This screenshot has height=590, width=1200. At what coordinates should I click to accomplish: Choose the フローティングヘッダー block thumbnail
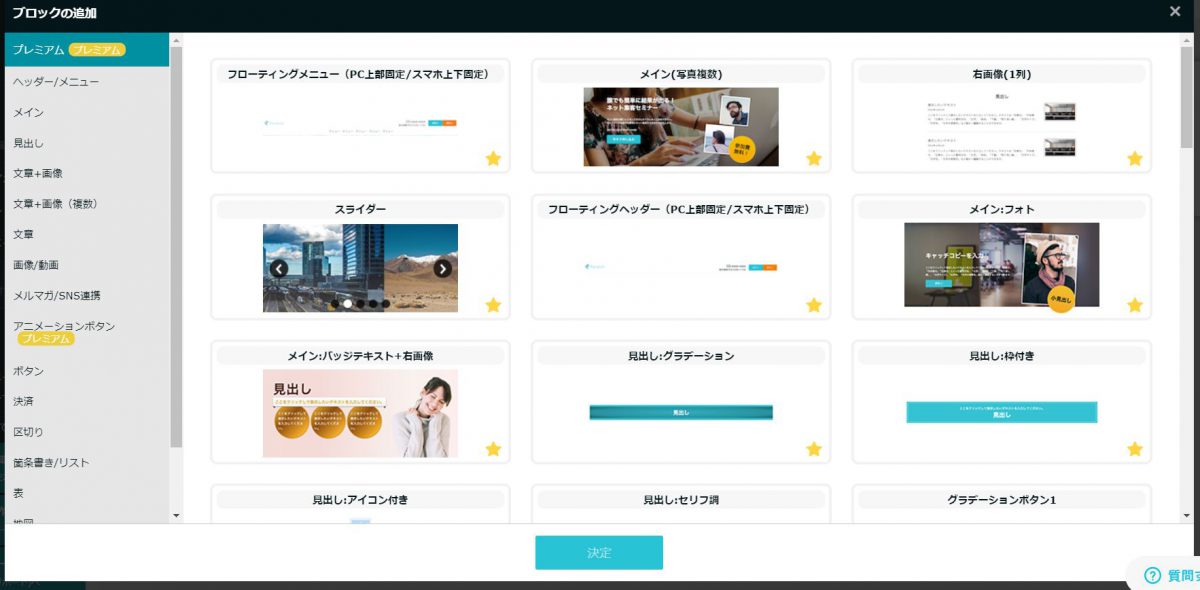click(x=680, y=268)
